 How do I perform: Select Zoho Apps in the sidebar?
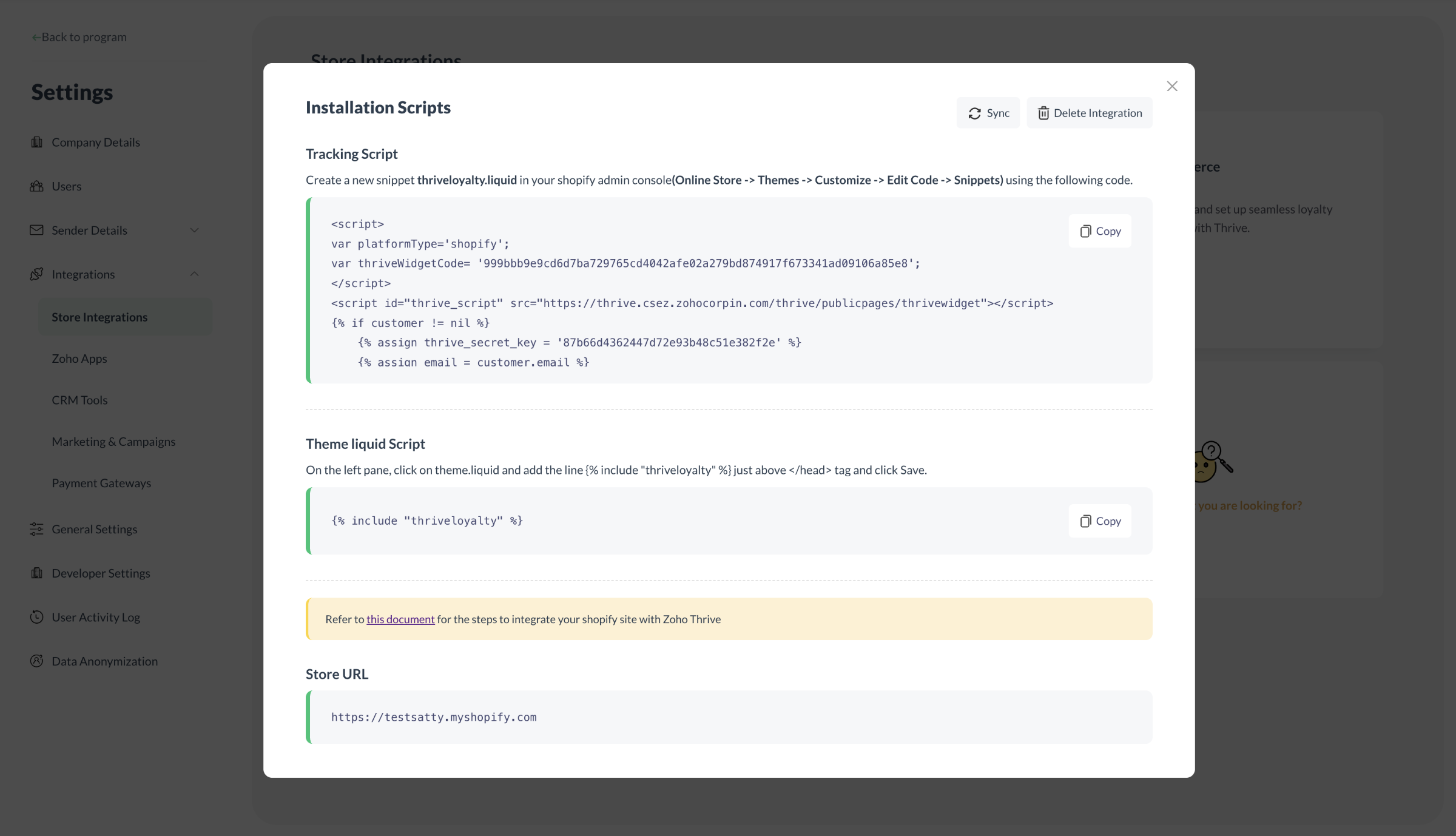coord(79,359)
